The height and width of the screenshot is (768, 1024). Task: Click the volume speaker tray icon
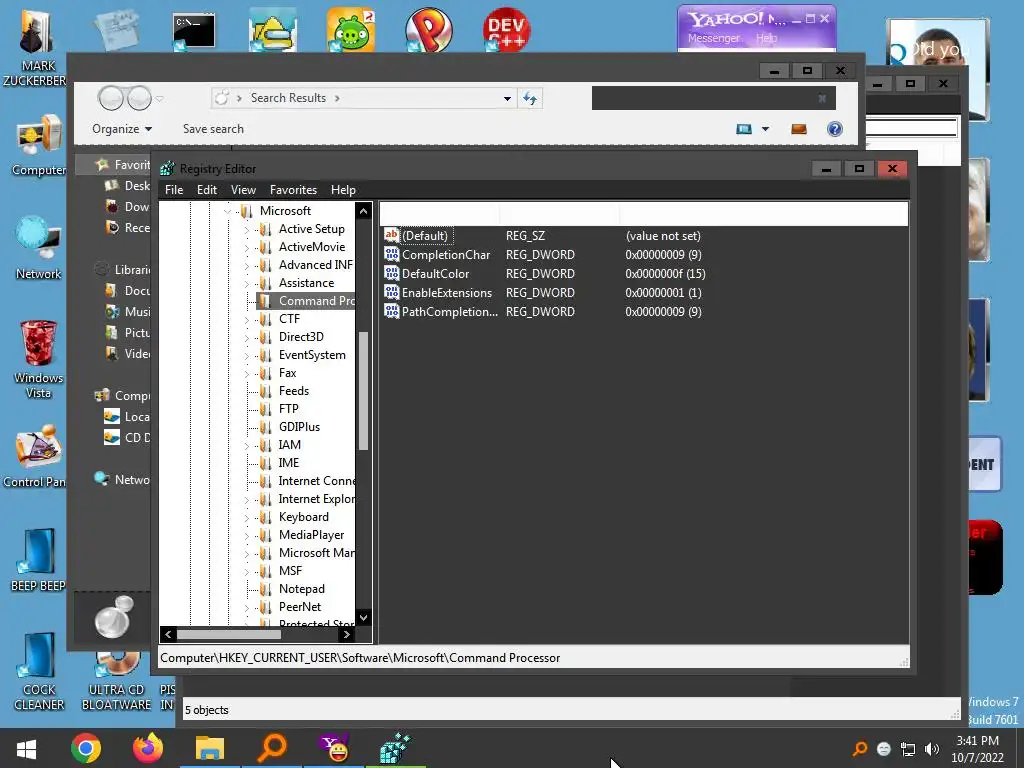pyautogui.click(x=932, y=749)
